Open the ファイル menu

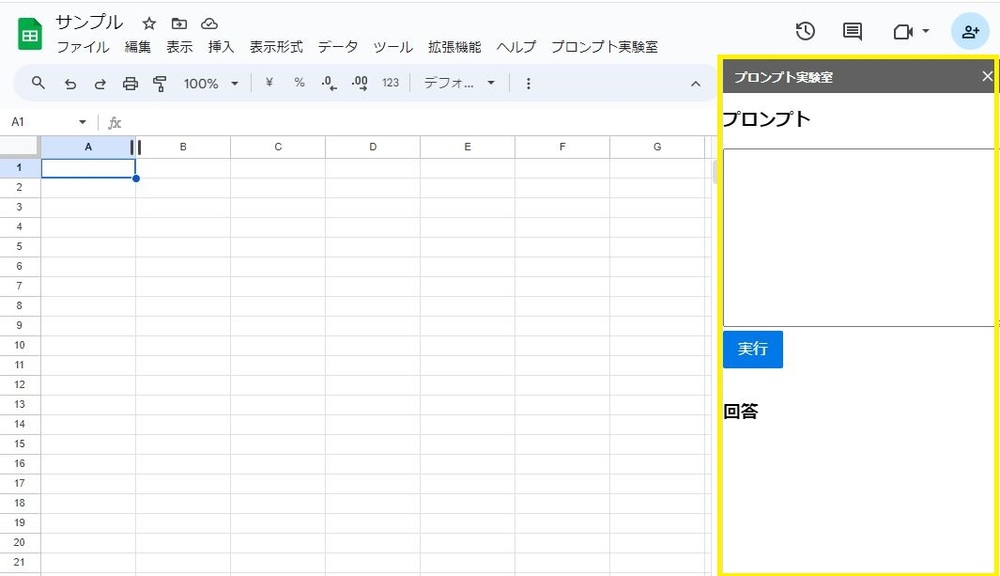pyautogui.click(x=83, y=47)
